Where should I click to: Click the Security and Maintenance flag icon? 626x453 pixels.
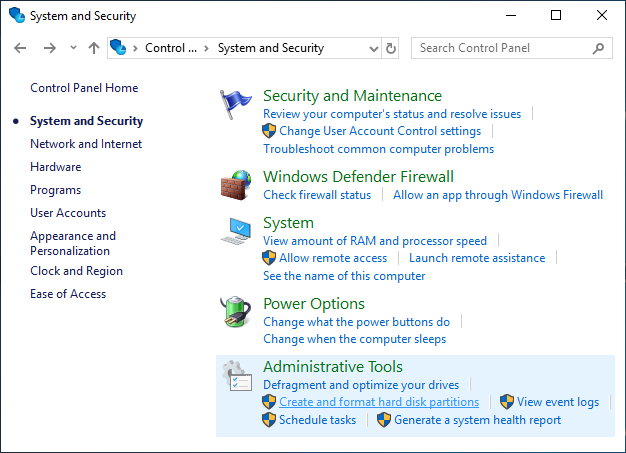(x=236, y=104)
